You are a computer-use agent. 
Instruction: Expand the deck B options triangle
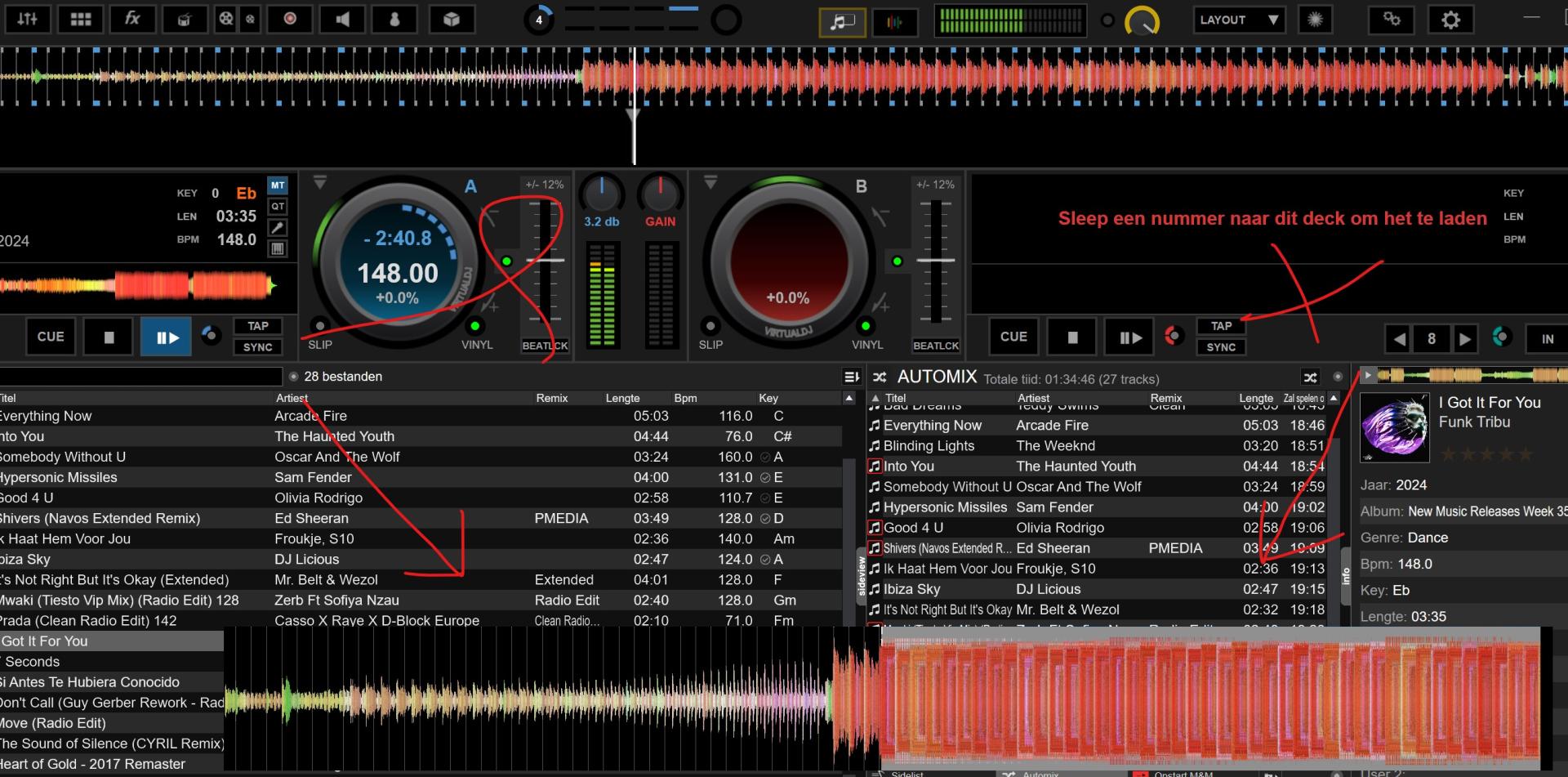[710, 181]
